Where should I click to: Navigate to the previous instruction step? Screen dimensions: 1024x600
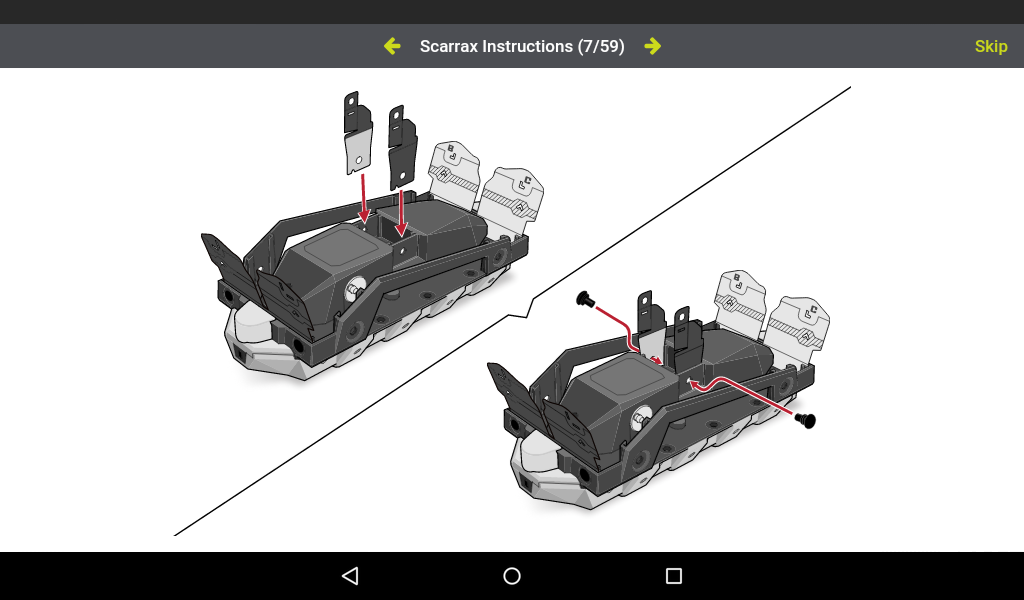[x=392, y=46]
